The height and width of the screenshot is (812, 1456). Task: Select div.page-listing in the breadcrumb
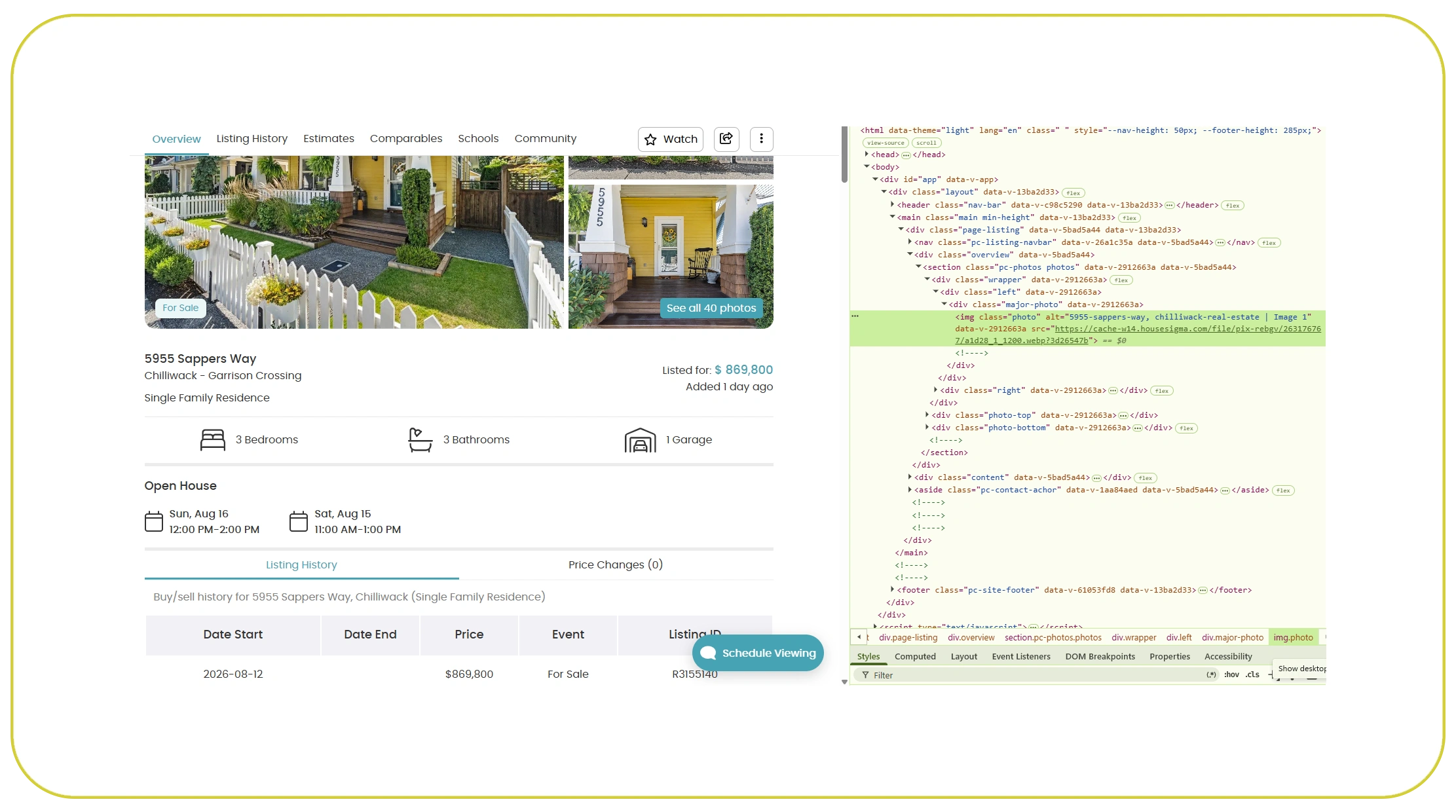tap(908, 638)
